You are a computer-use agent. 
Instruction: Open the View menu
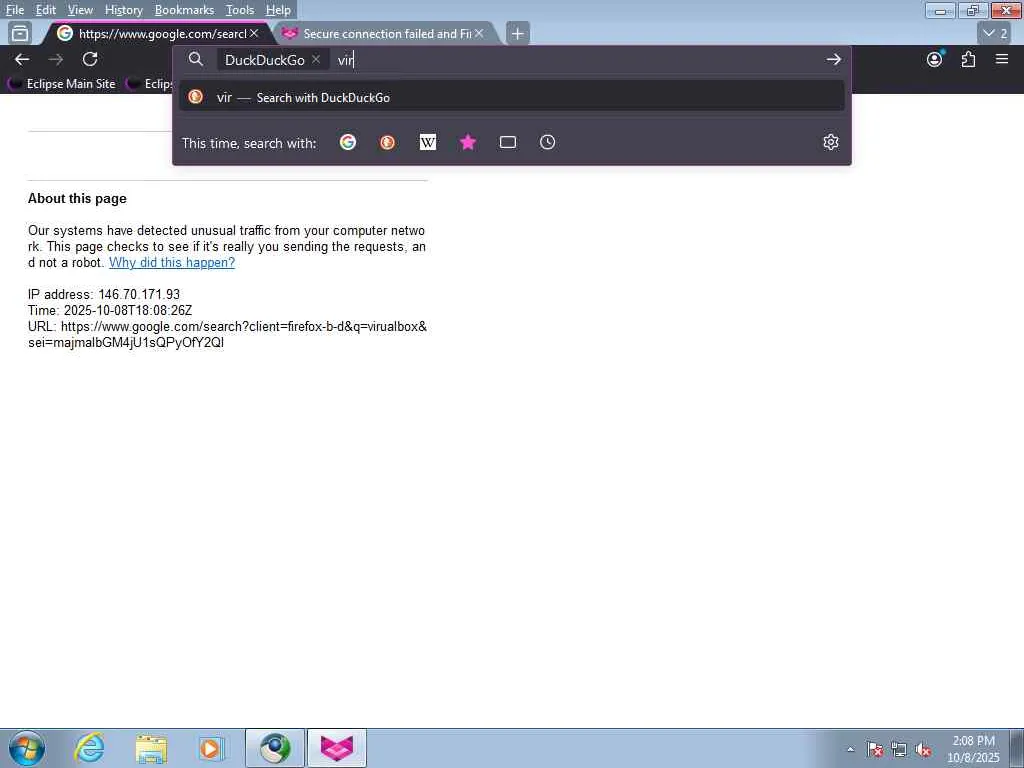point(80,10)
